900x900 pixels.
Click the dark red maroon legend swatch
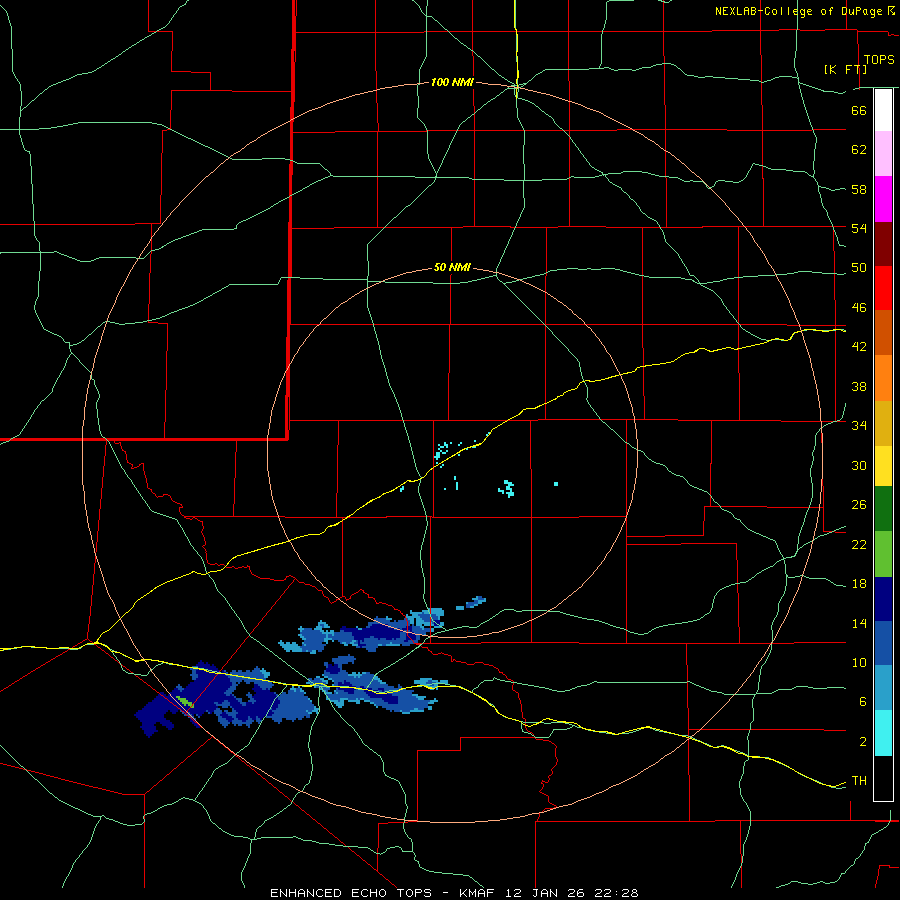pos(883,244)
